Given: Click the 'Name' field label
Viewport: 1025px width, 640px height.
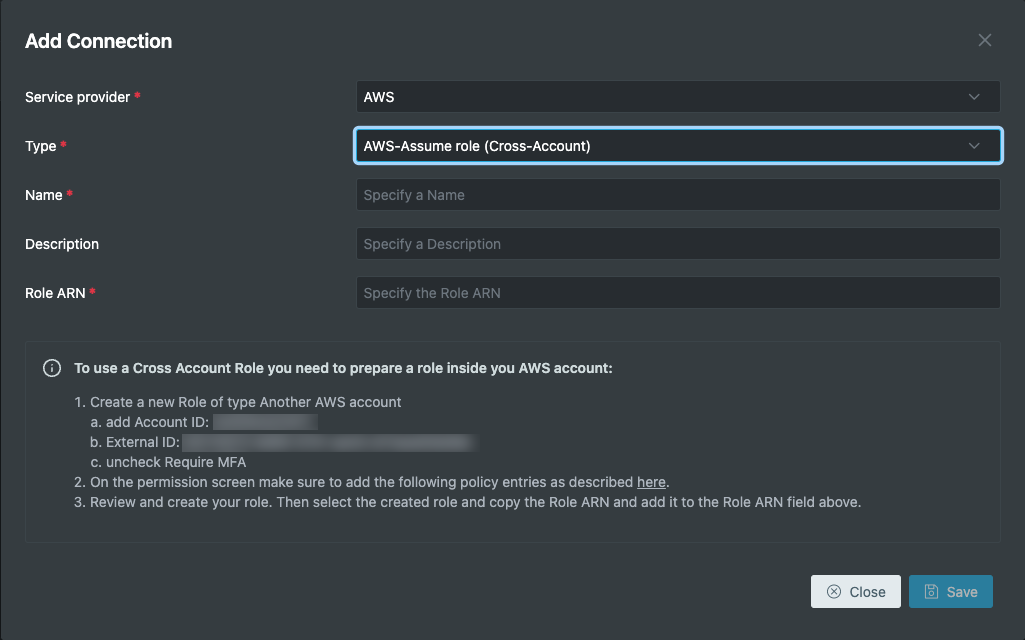Looking at the screenshot, I should coord(44,195).
